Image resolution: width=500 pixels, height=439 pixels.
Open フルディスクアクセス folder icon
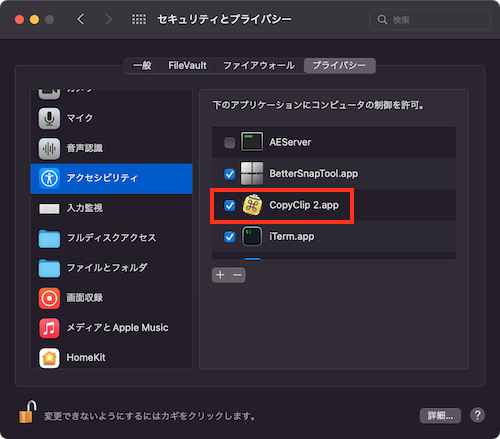tap(49, 238)
